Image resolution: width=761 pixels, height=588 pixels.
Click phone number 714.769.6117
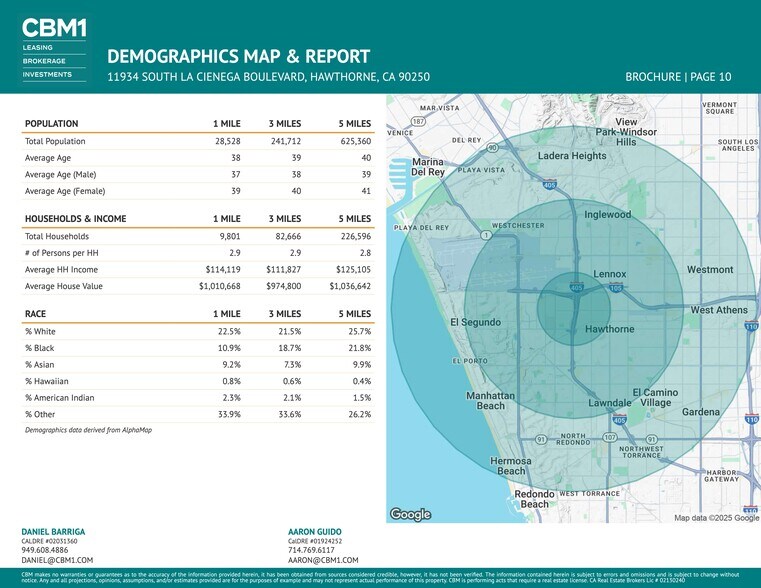[x=311, y=550]
